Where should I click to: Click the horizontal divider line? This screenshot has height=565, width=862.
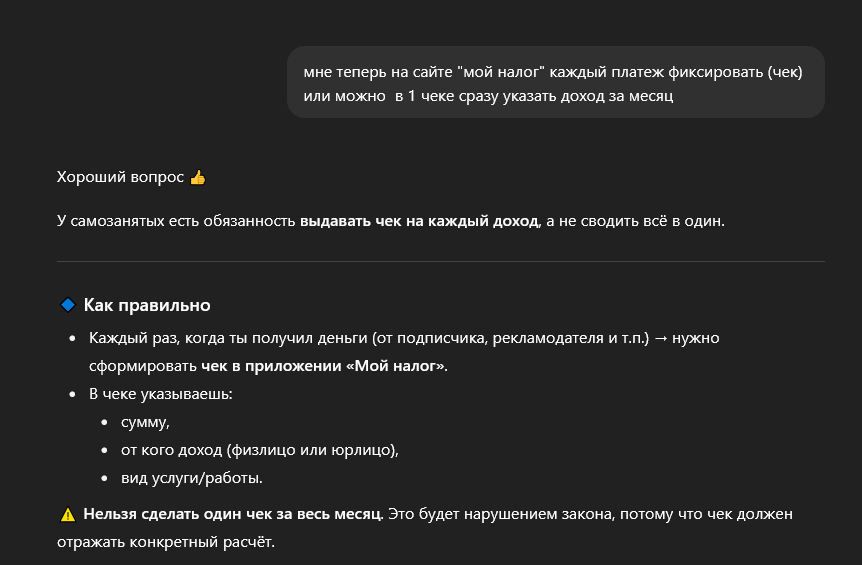click(x=440, y=262)
